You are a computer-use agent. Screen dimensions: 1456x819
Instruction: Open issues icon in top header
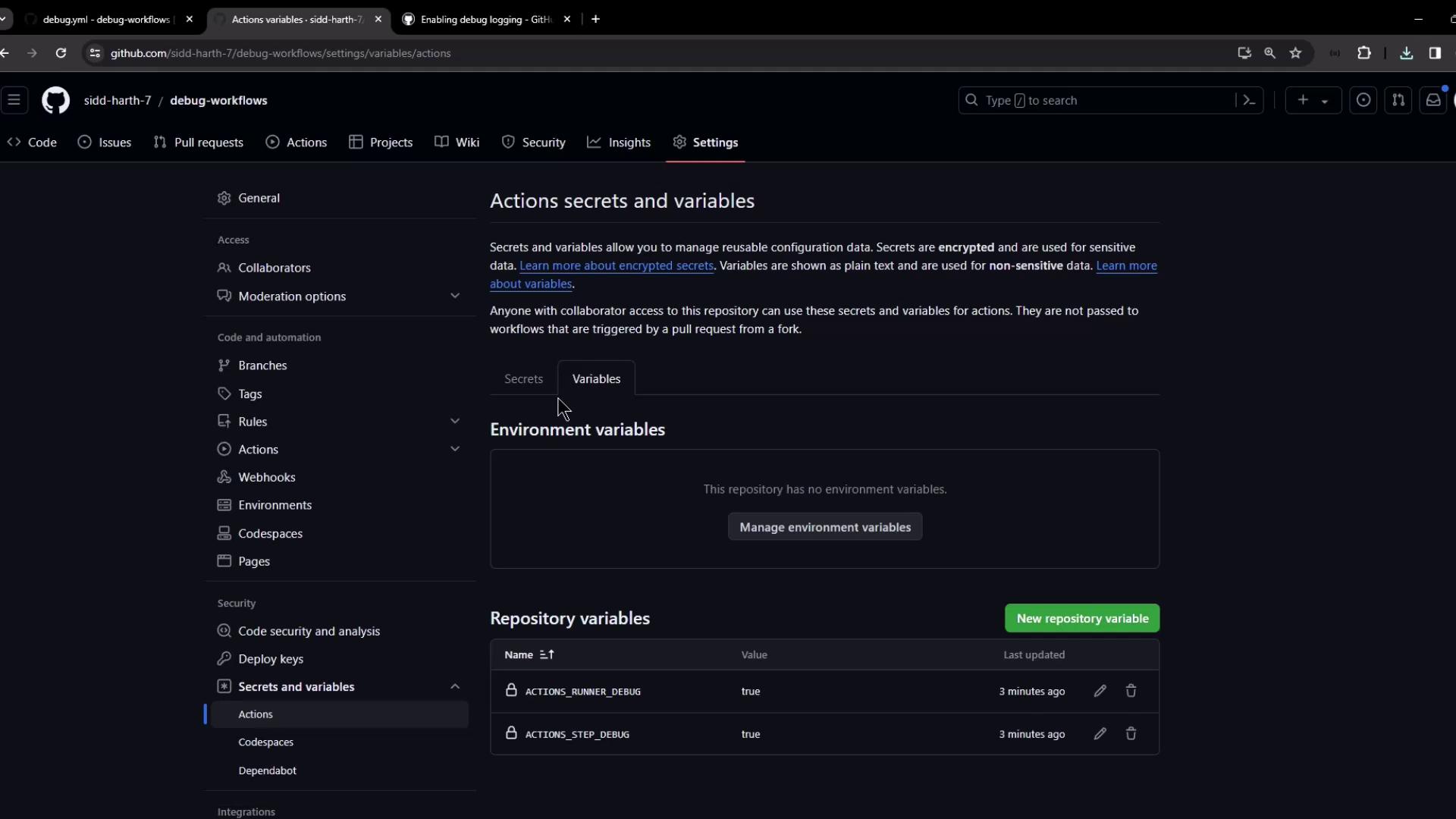click(1363, 100)
